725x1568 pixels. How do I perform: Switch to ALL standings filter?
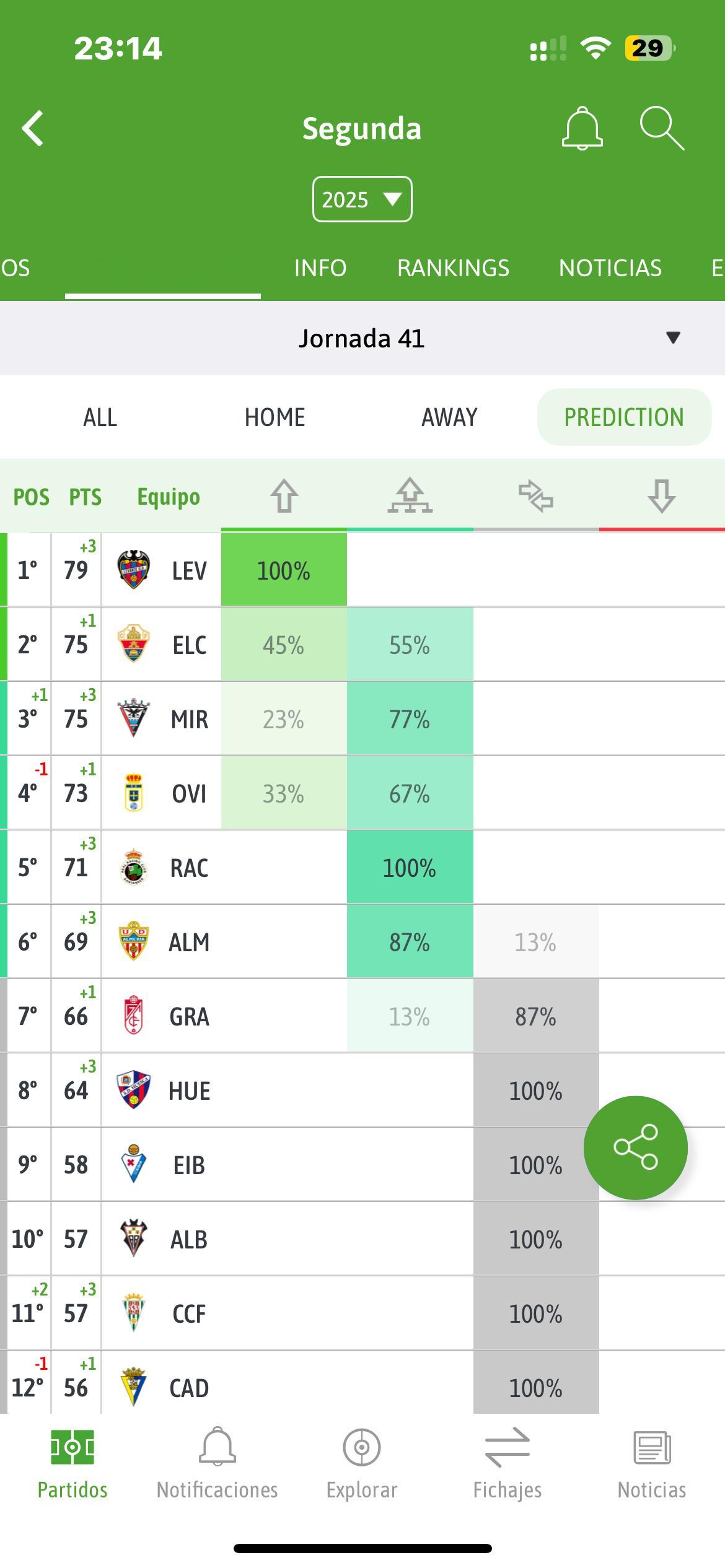point(100,417)
